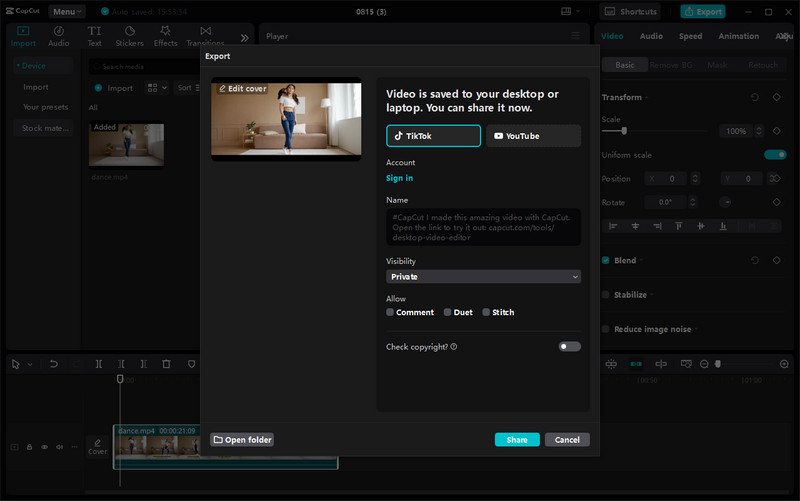800x501 pixels.
Task: Add a keyframe for Transform
Action: (777, 97)
